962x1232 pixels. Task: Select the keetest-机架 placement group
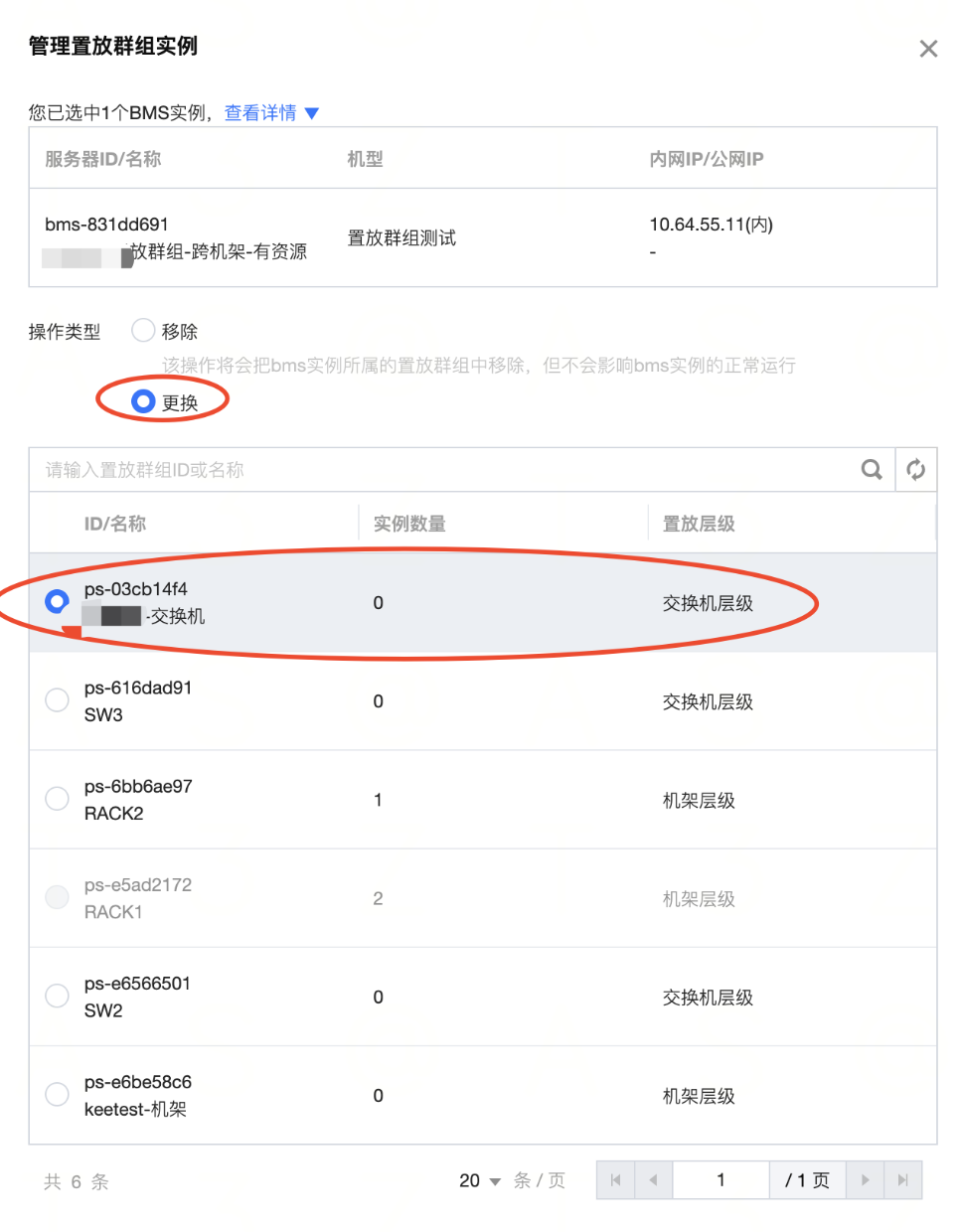(58, 1095)
